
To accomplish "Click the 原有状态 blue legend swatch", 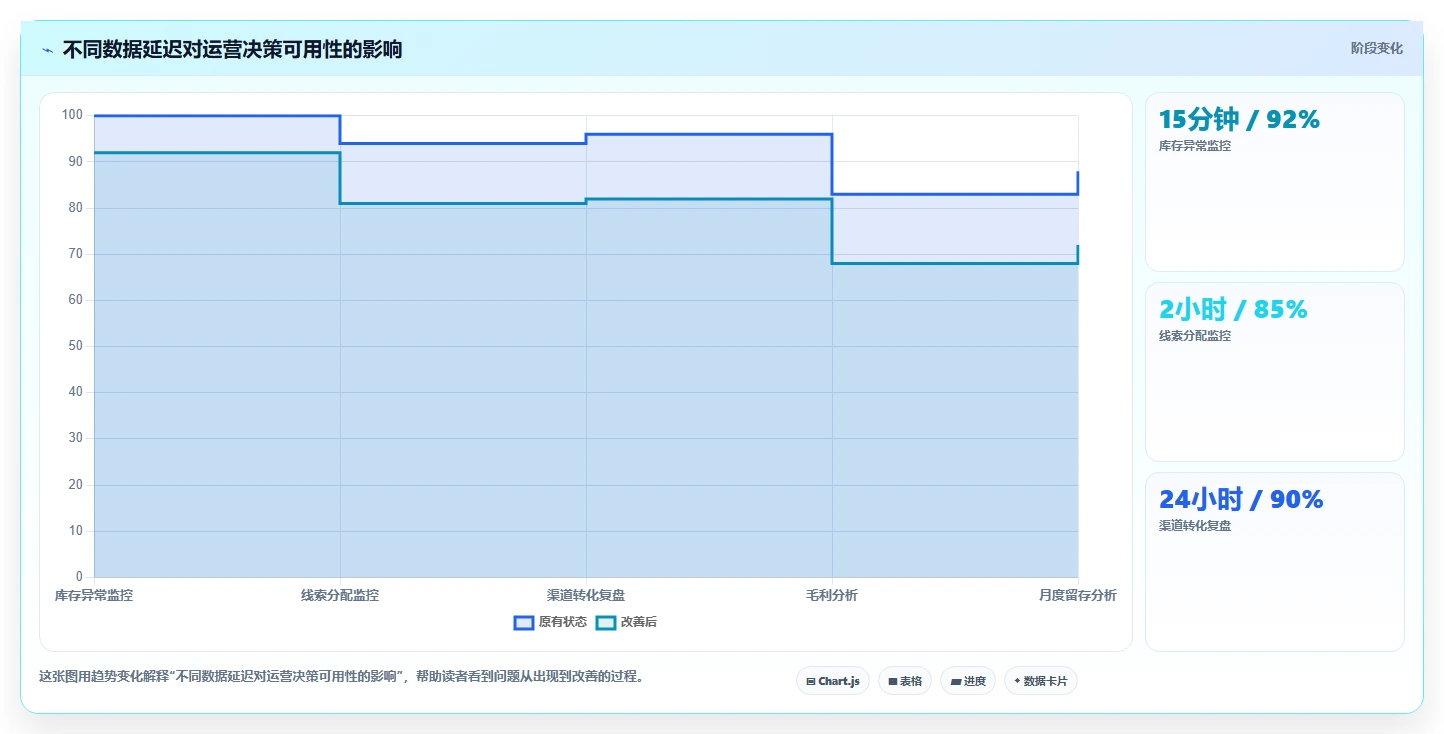I will coord(524,622).
